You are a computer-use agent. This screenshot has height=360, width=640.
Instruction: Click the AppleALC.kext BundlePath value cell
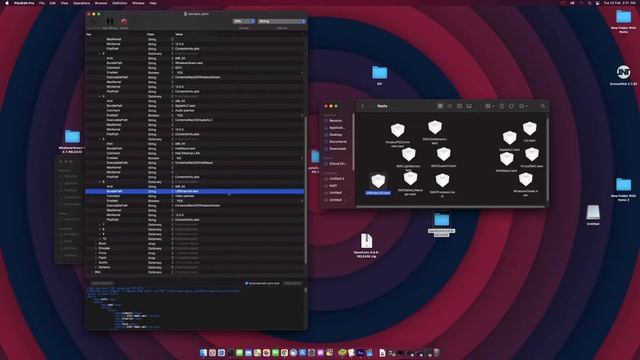point(239,106)
